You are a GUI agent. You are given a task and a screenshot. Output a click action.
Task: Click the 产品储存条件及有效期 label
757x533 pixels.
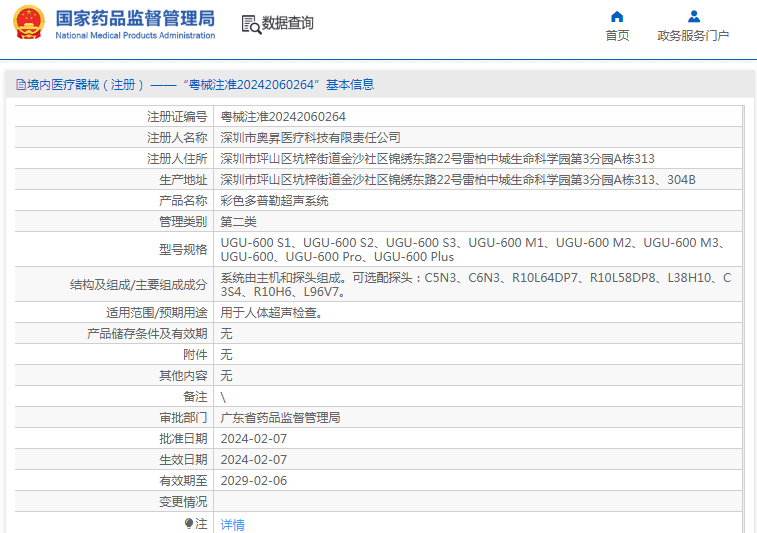tap(147, 334)
